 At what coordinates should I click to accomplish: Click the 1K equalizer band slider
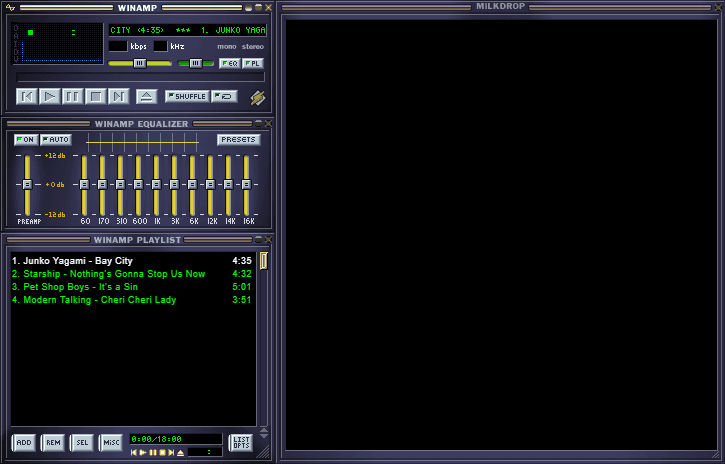click(x=156, y=185)
